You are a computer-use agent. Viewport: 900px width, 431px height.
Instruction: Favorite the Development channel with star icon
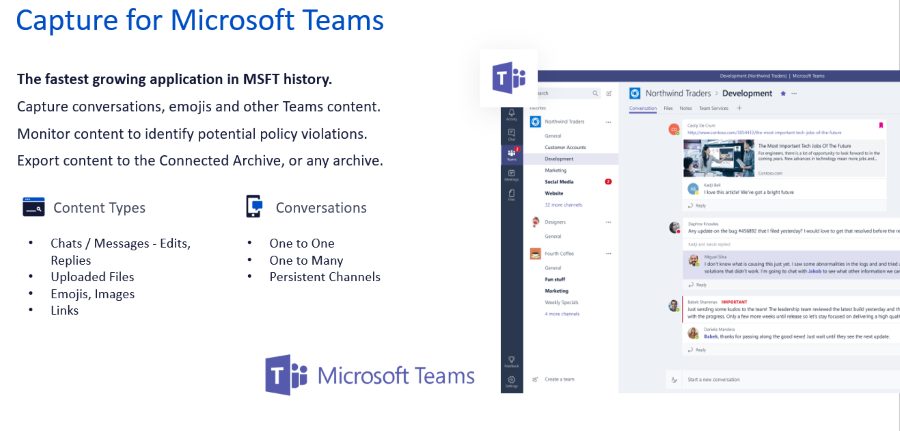782,94
